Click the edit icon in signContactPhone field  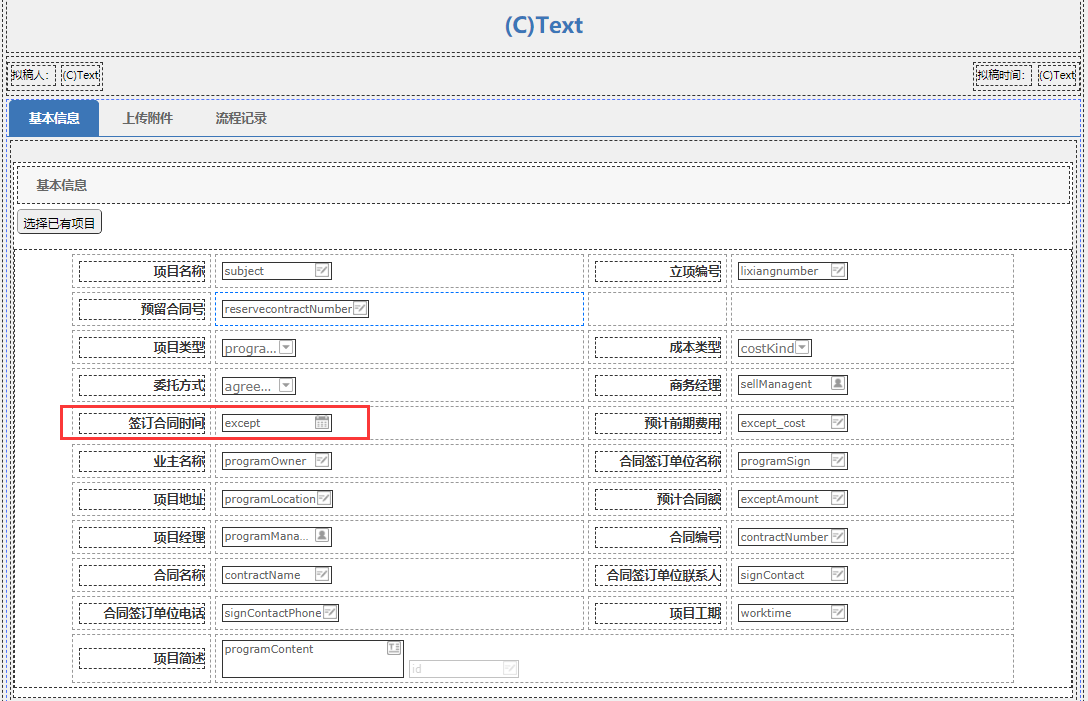tap(330, 613)
